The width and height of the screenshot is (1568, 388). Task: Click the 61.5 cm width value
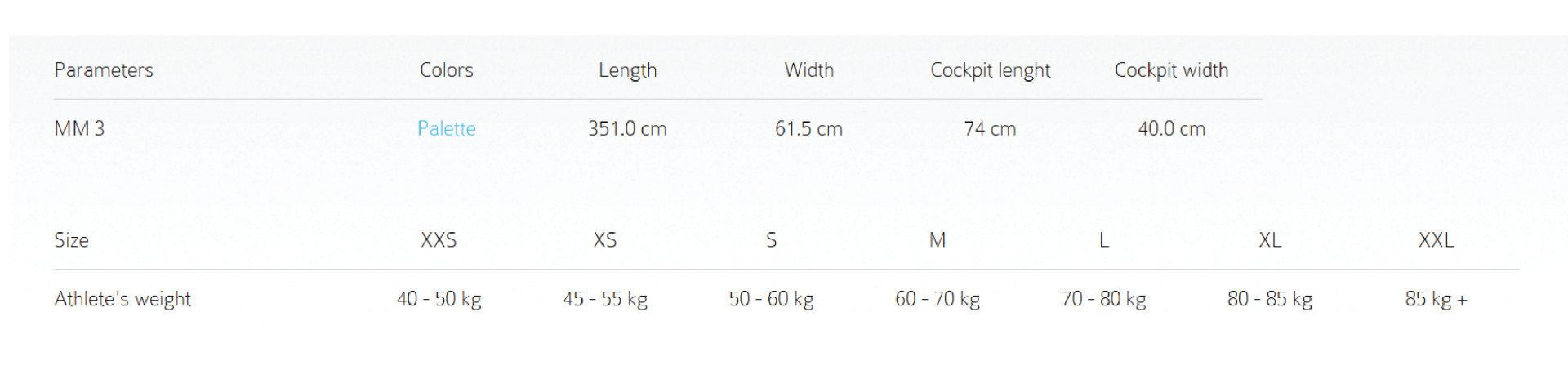click(x=808, y=128)
